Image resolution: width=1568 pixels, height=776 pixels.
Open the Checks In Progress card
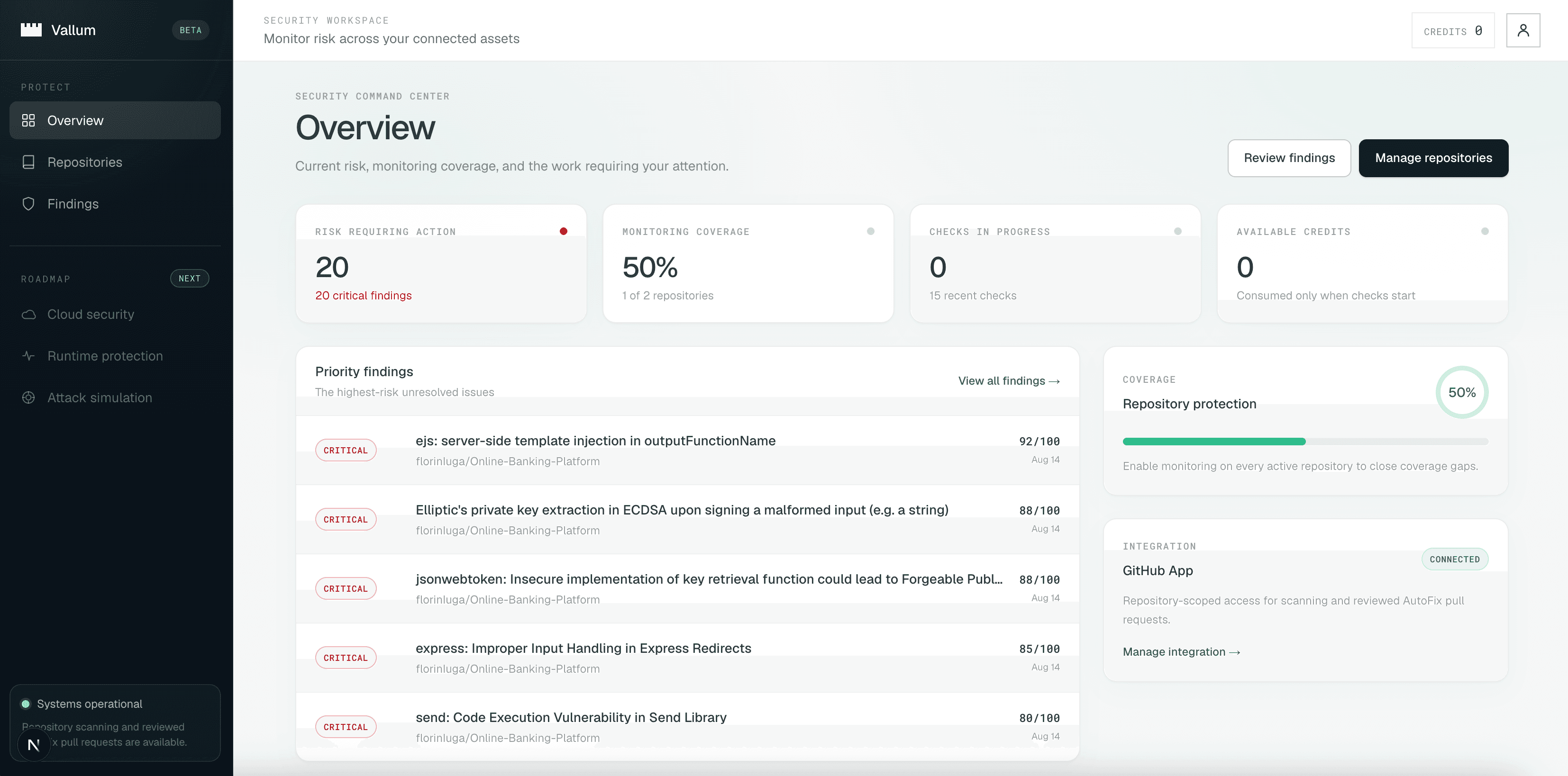(x=1055, y=263)
